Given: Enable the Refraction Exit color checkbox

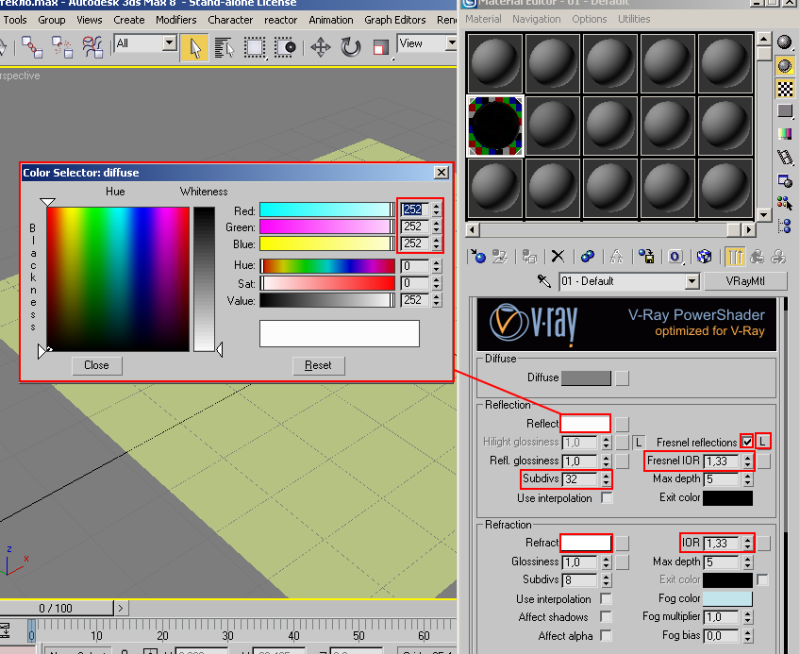Looking at the screenshot, I should [763, 580].
